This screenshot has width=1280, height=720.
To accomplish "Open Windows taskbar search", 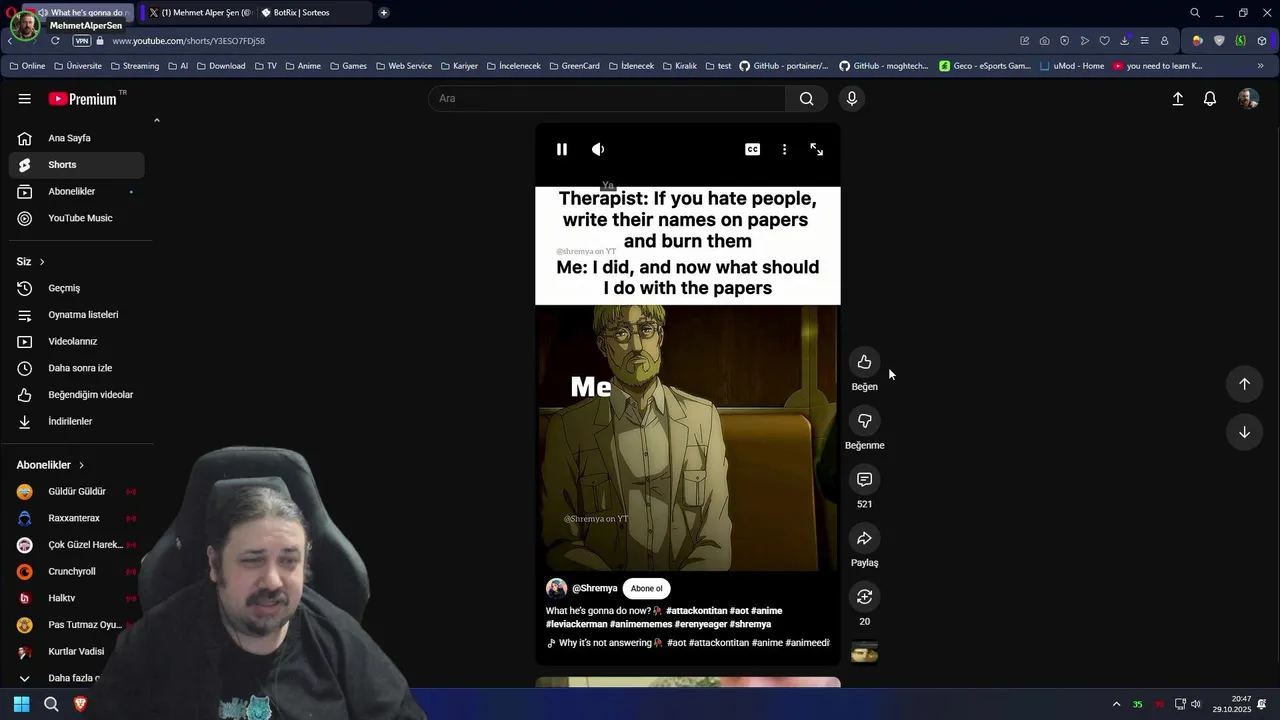I will click(51, 704).
